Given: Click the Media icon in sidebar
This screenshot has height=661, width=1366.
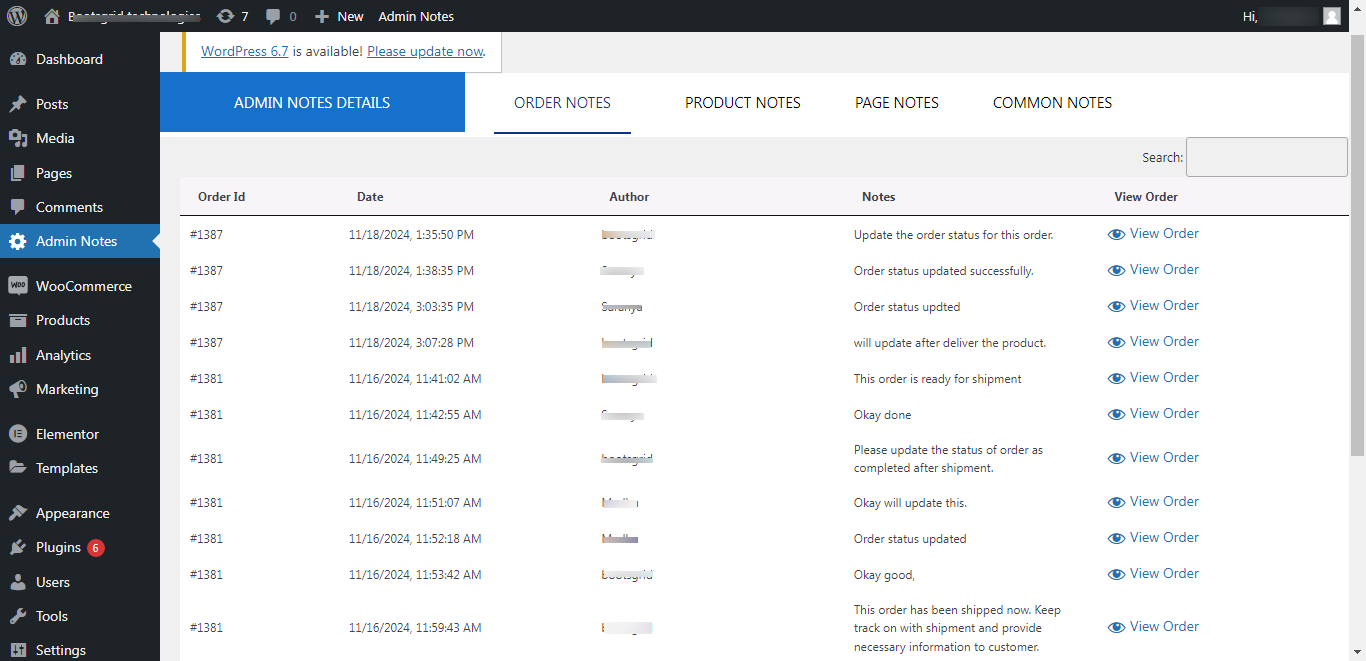Looking at the screenshot, I should pyautogui.click(x=18, y=138).
